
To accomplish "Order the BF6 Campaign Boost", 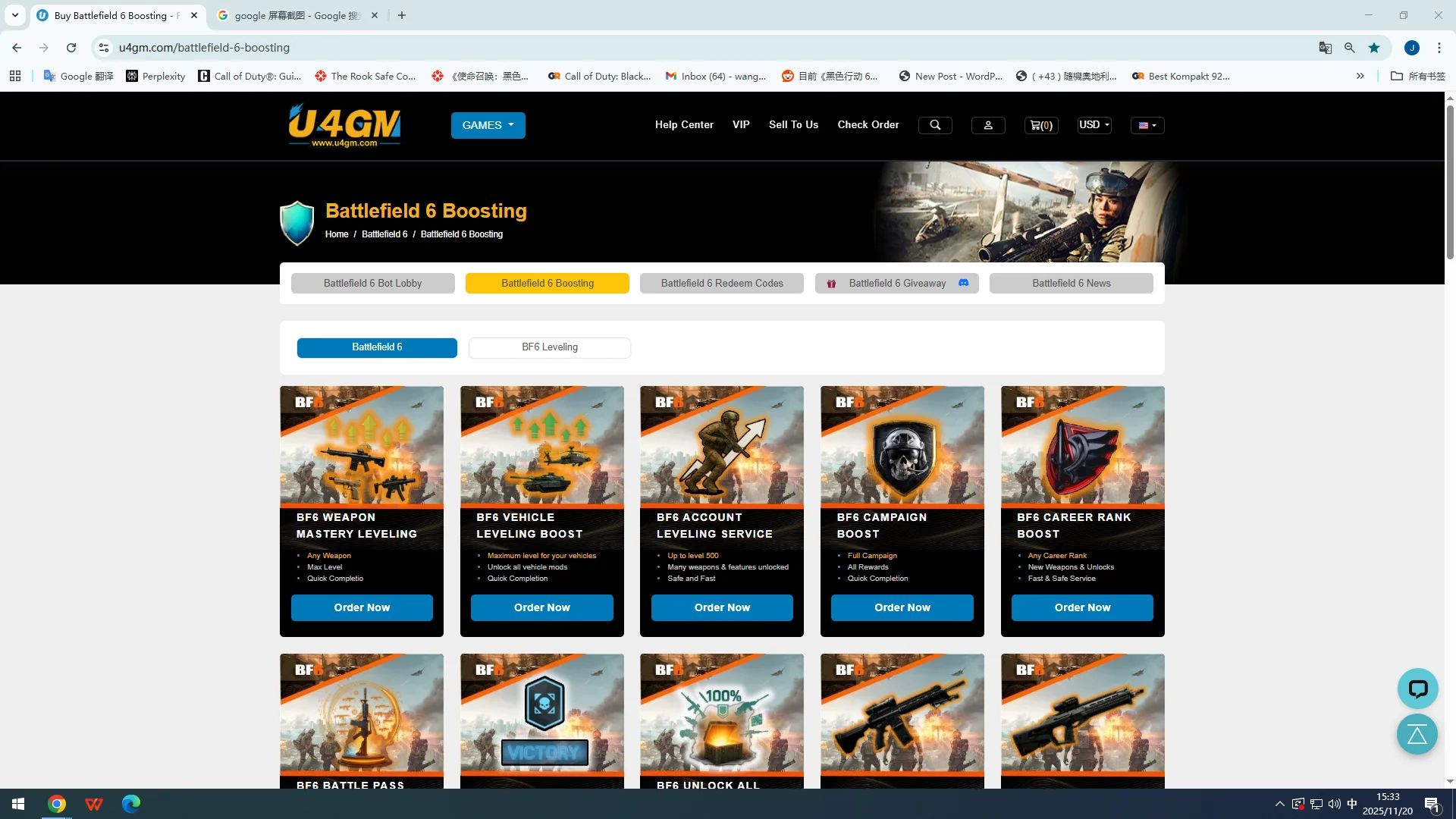I will pyautogui.click(x=902, y=607).
